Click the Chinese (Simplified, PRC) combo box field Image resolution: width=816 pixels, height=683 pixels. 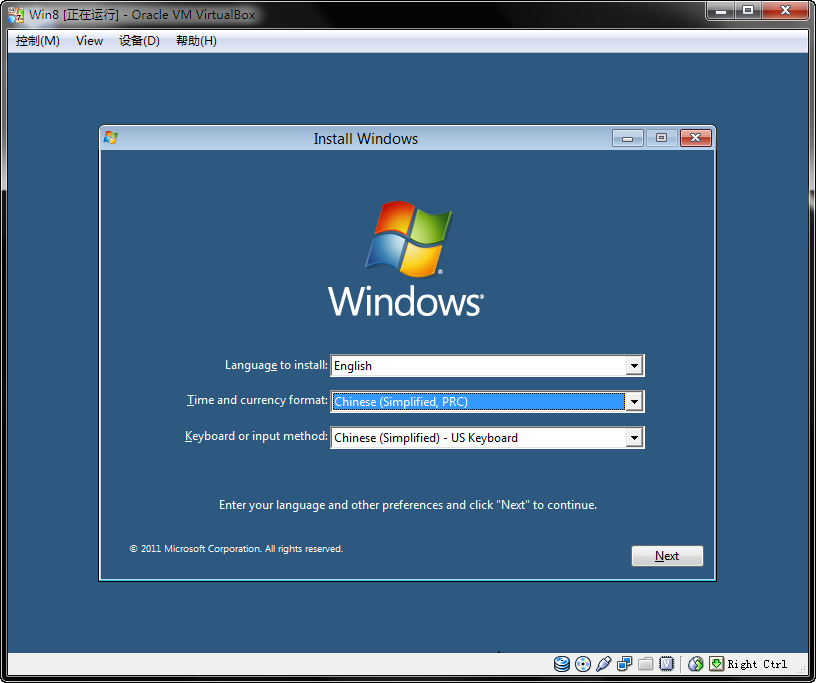point(487,401)
